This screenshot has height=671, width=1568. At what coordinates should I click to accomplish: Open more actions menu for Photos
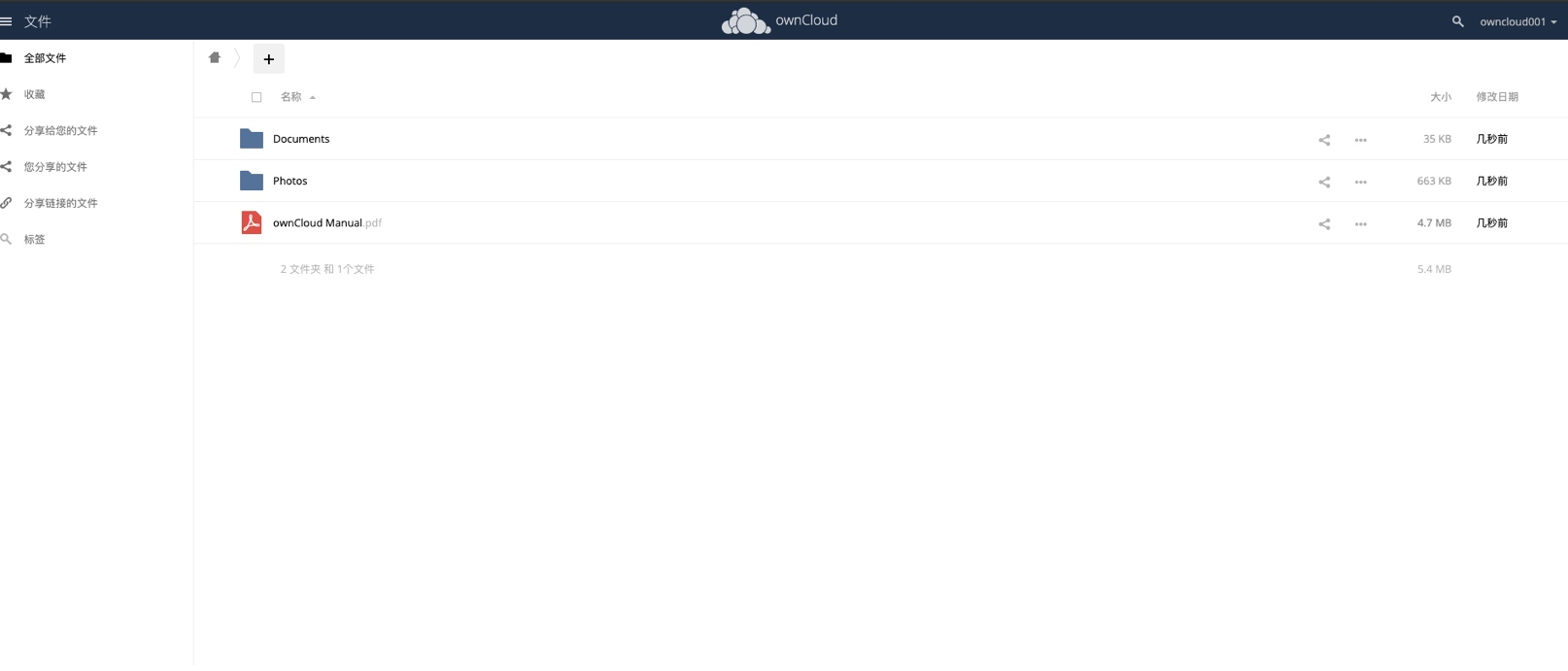pyautogui.click(x=1360, y=182)
